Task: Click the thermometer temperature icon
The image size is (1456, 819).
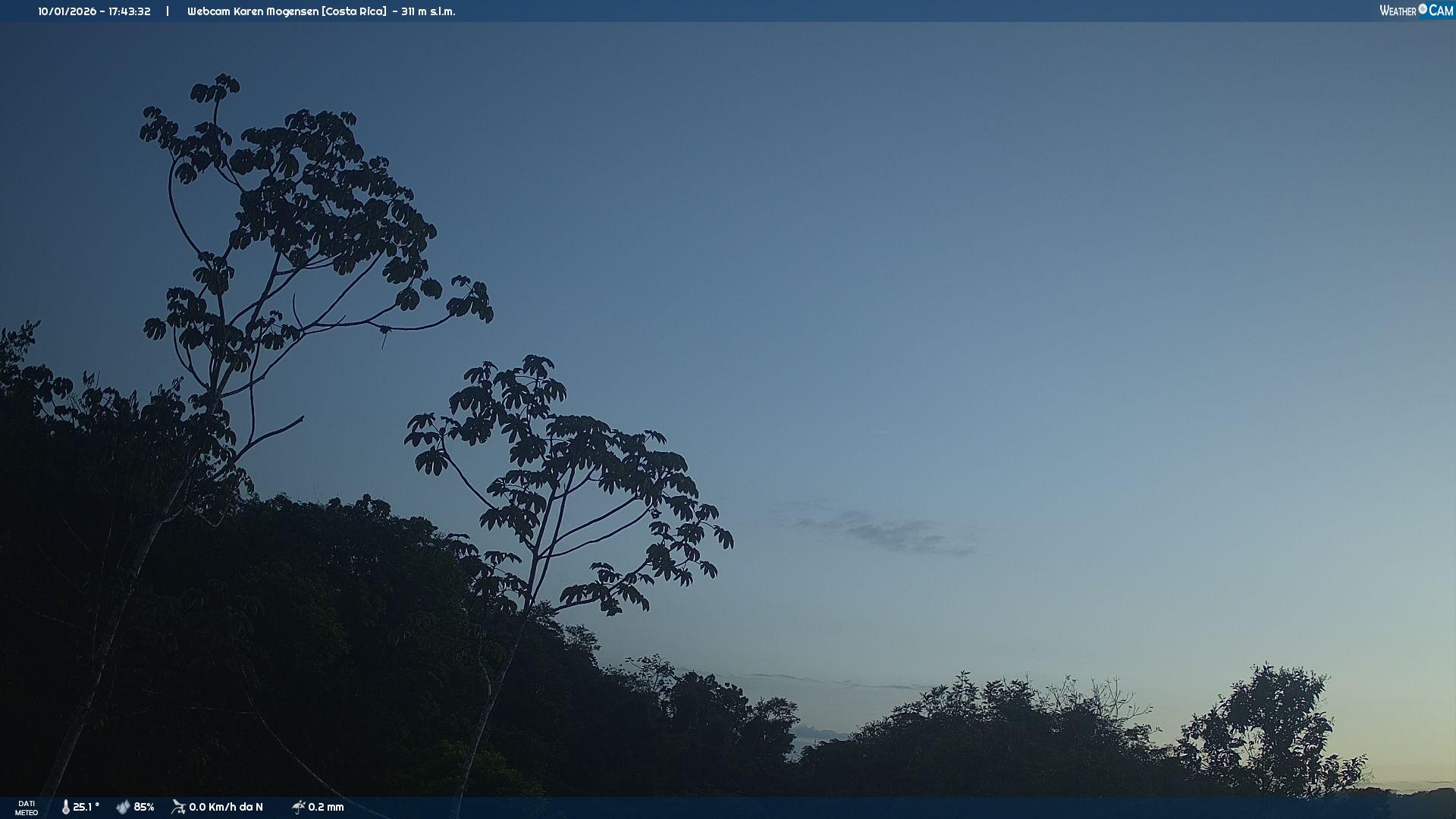Action: pyautogui.click(x=66, y=807)
